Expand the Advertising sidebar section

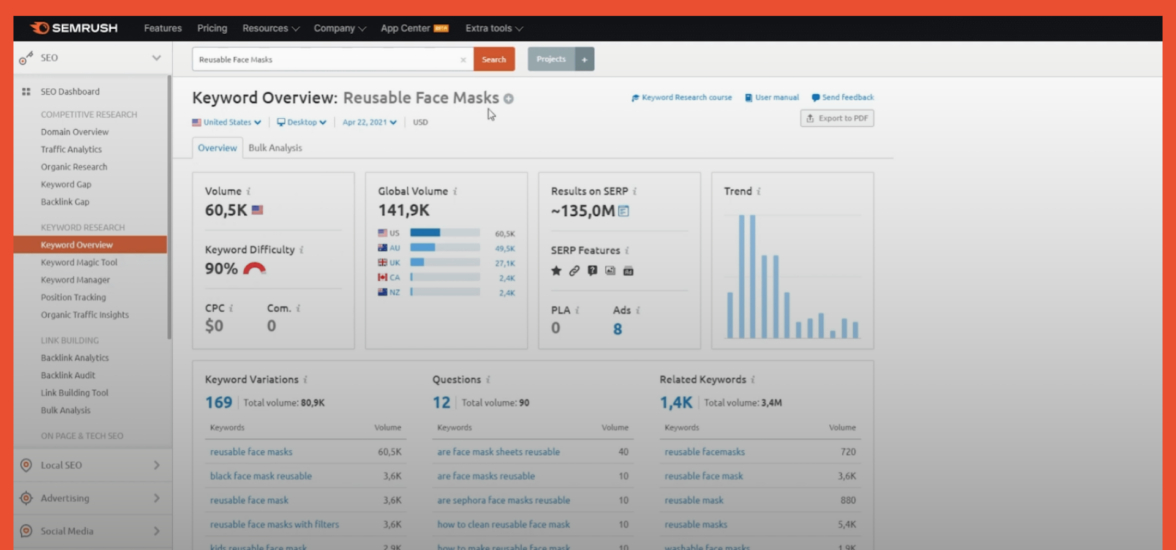[x=157, y=498]
